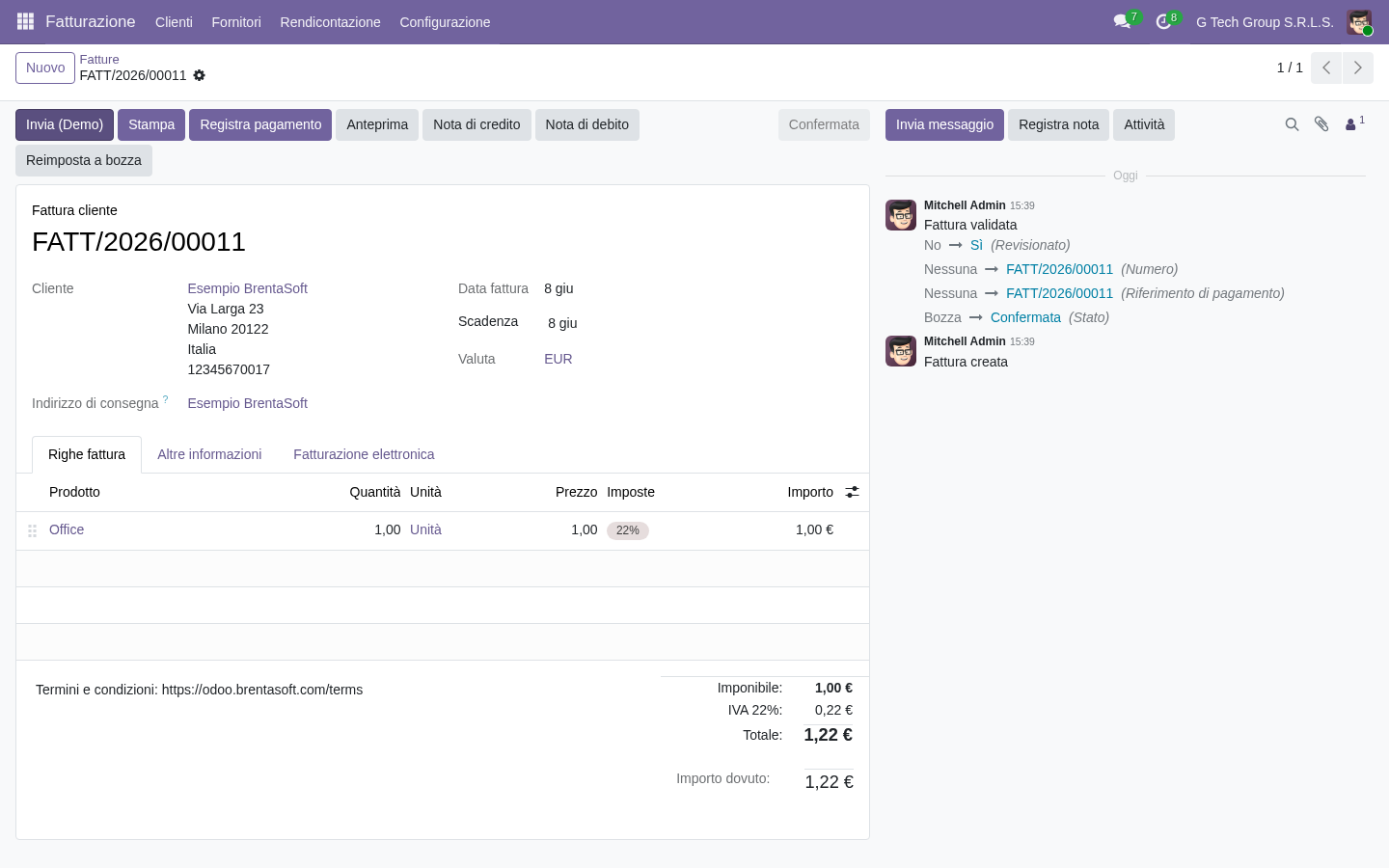
Task: Grab the drag handle on the Office row
Action: 32,530
